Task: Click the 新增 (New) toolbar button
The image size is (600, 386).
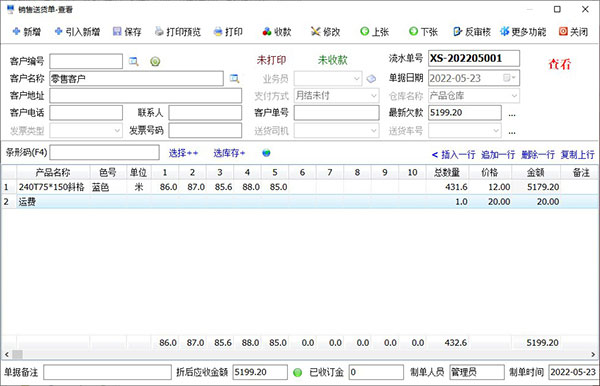Action: pyautogui.click(x=27, y=32)
